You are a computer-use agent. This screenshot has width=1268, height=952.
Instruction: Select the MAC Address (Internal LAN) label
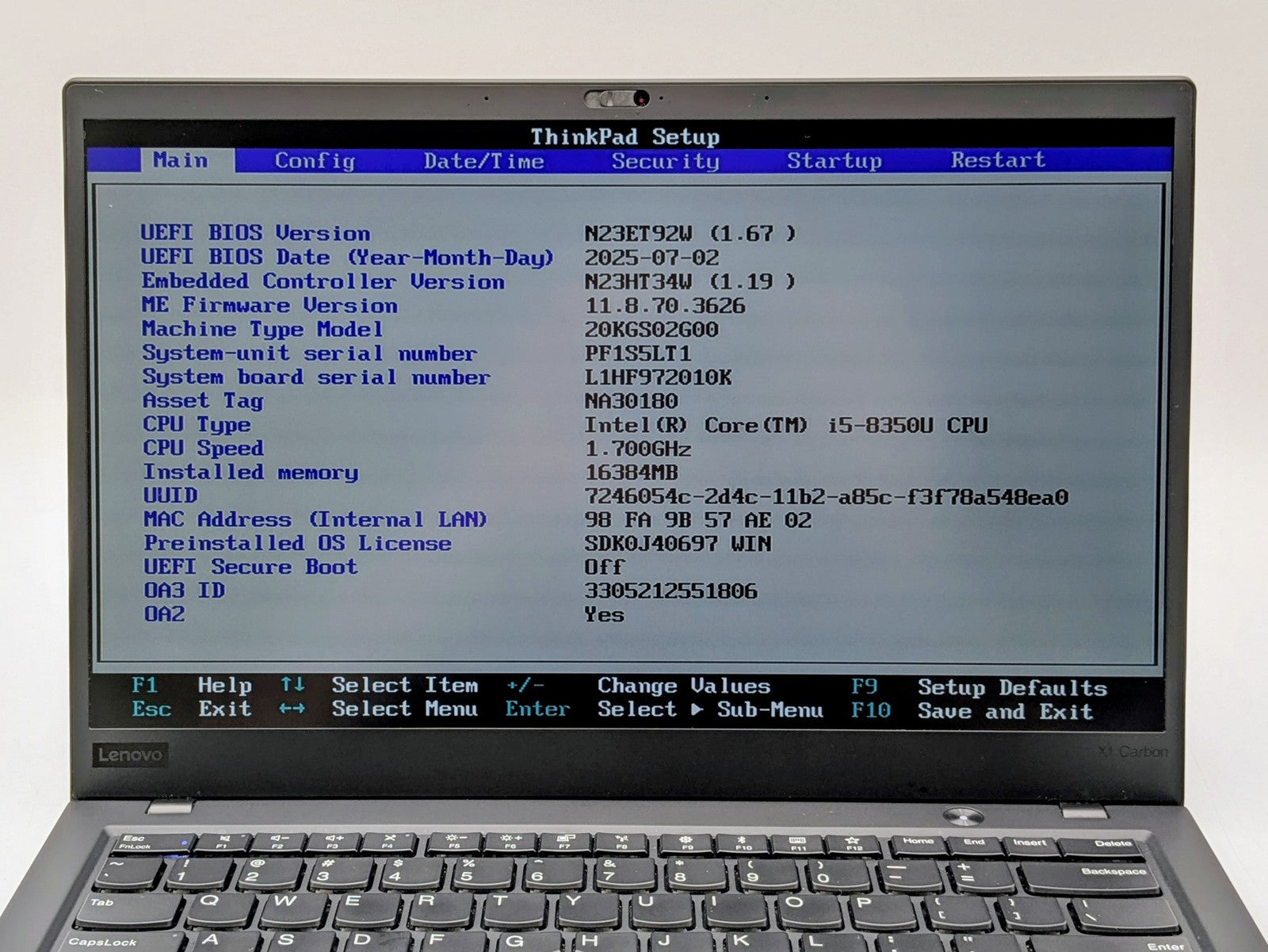pyautogui.click(x=315, y=520)
